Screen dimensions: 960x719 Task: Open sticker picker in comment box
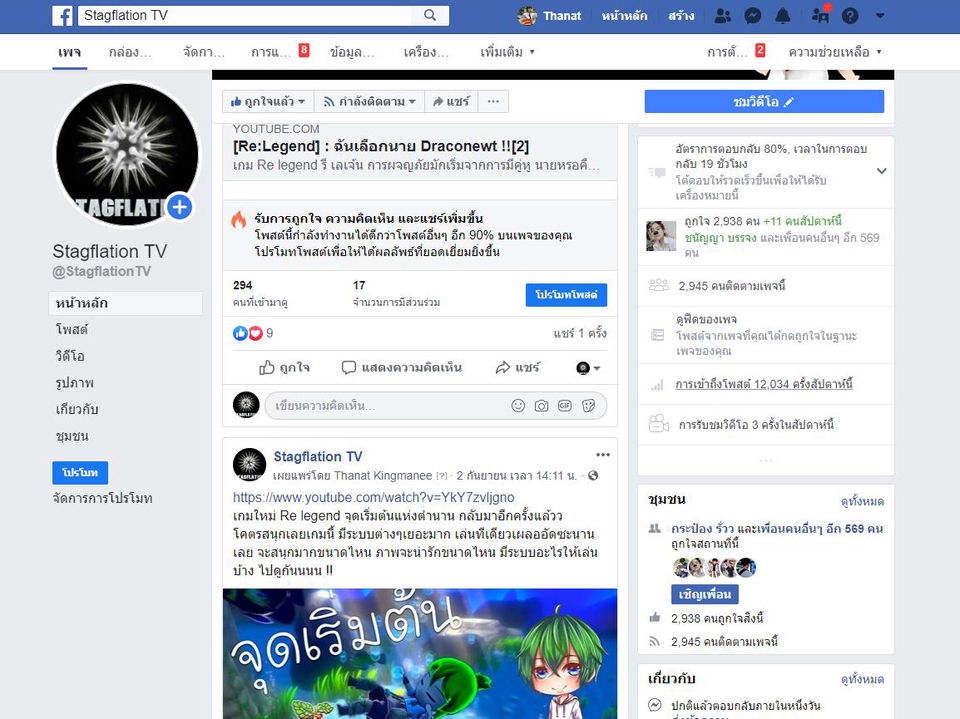[588, 405]
